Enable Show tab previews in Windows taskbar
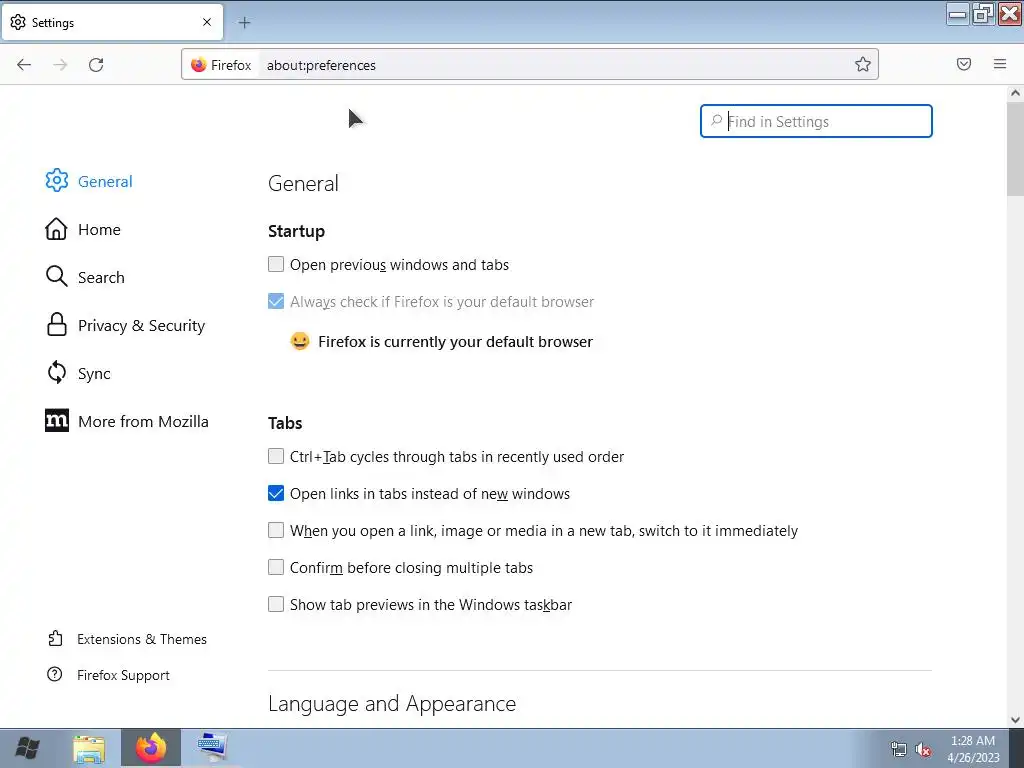Screen dimensions: 1024x768 click(276, 604)
